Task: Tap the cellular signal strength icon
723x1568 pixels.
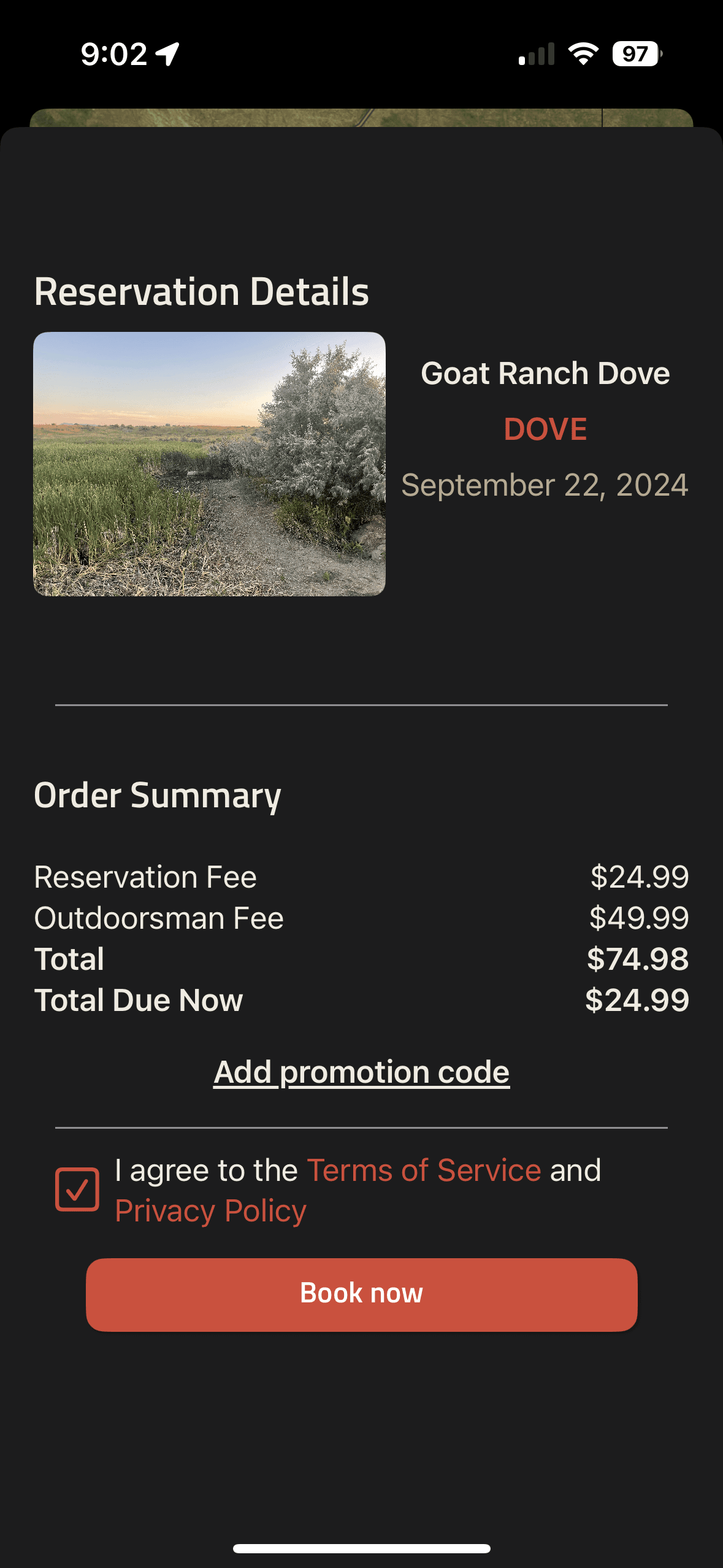Action: coord(537,54)
